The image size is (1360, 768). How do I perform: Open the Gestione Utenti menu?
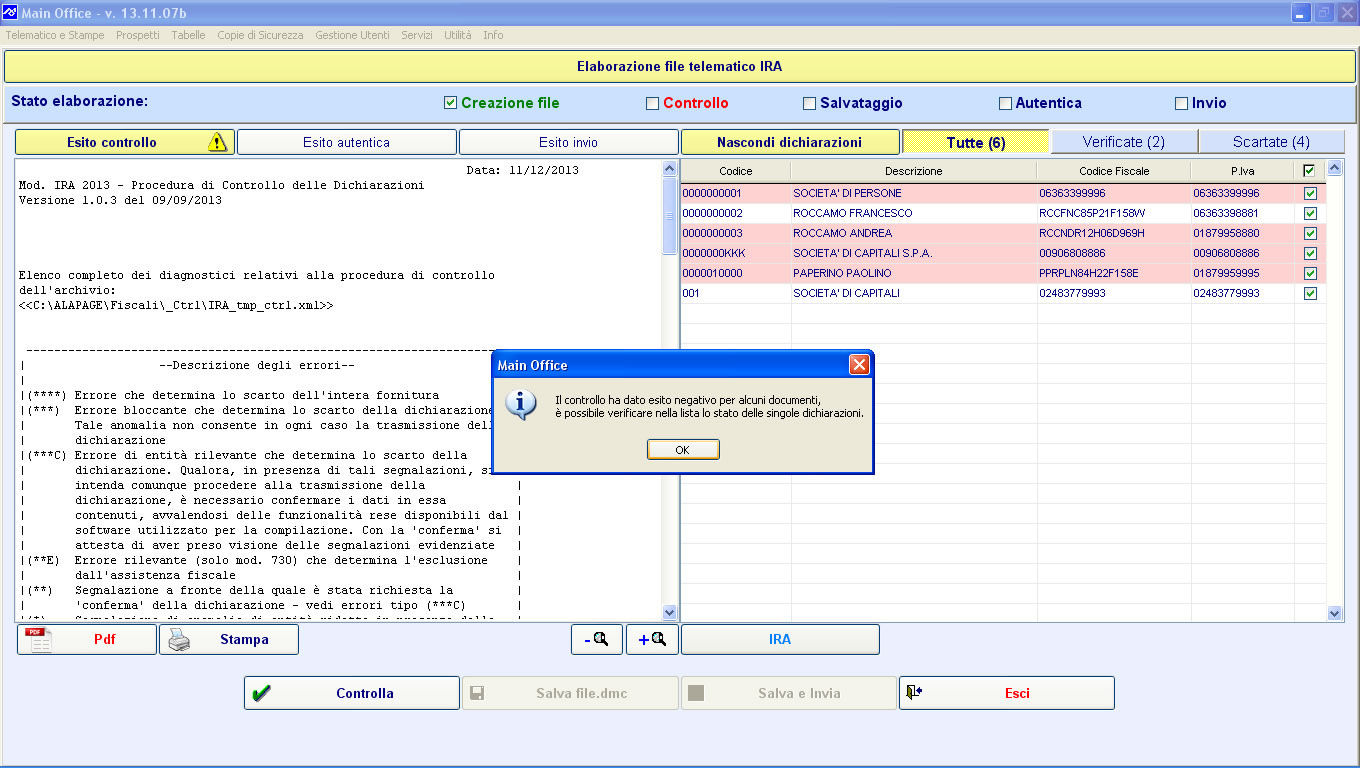point(352,35)
